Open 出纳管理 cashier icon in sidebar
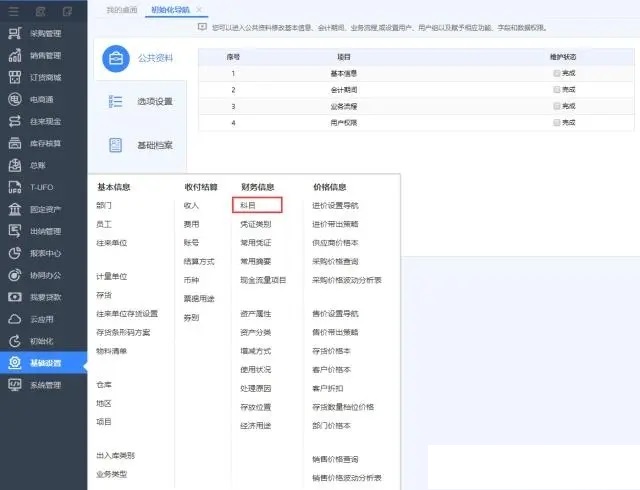 [x=15, y=231]
